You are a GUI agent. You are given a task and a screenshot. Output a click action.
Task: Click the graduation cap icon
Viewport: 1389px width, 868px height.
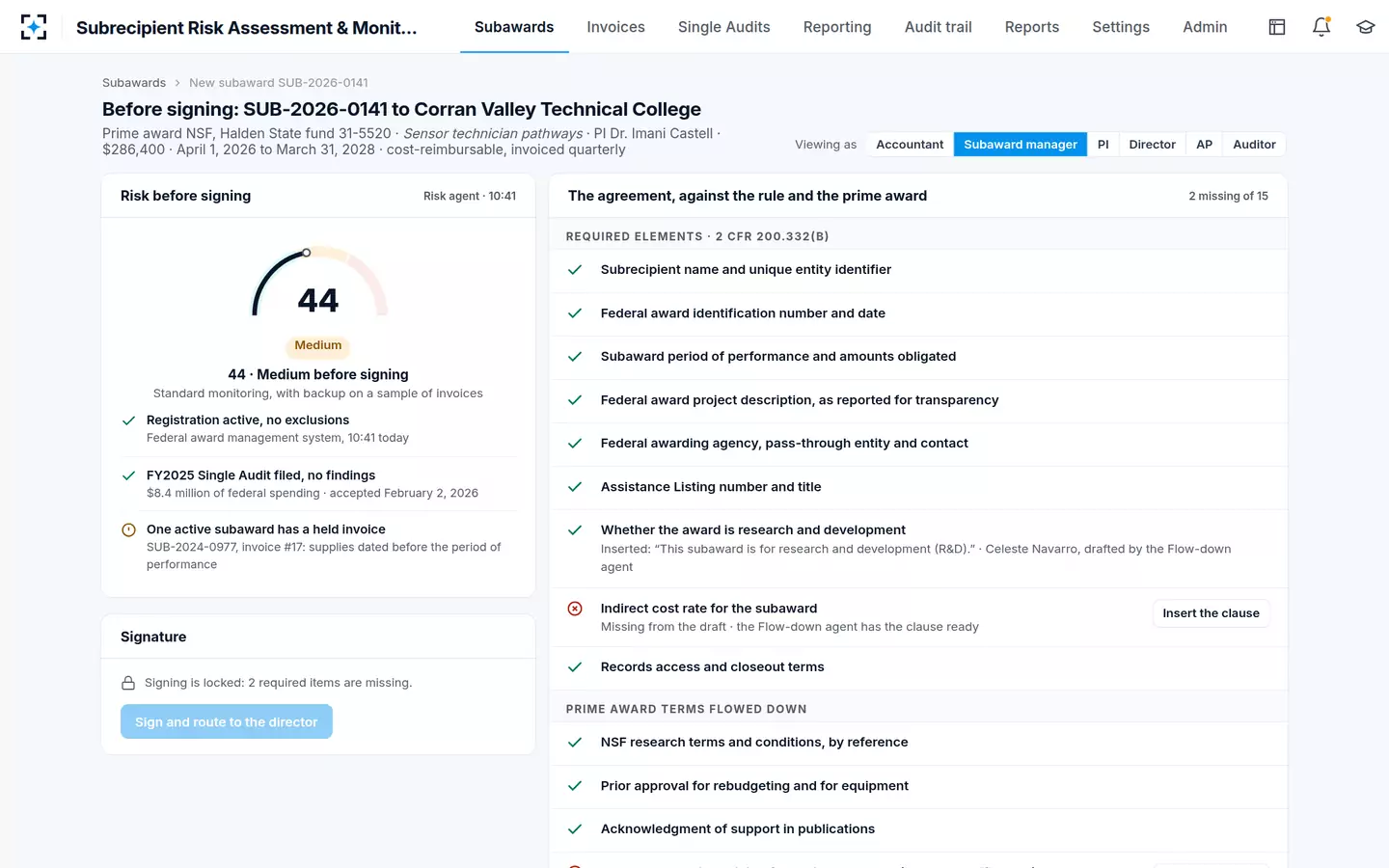pyautogui.click(x=1365, y=27)
